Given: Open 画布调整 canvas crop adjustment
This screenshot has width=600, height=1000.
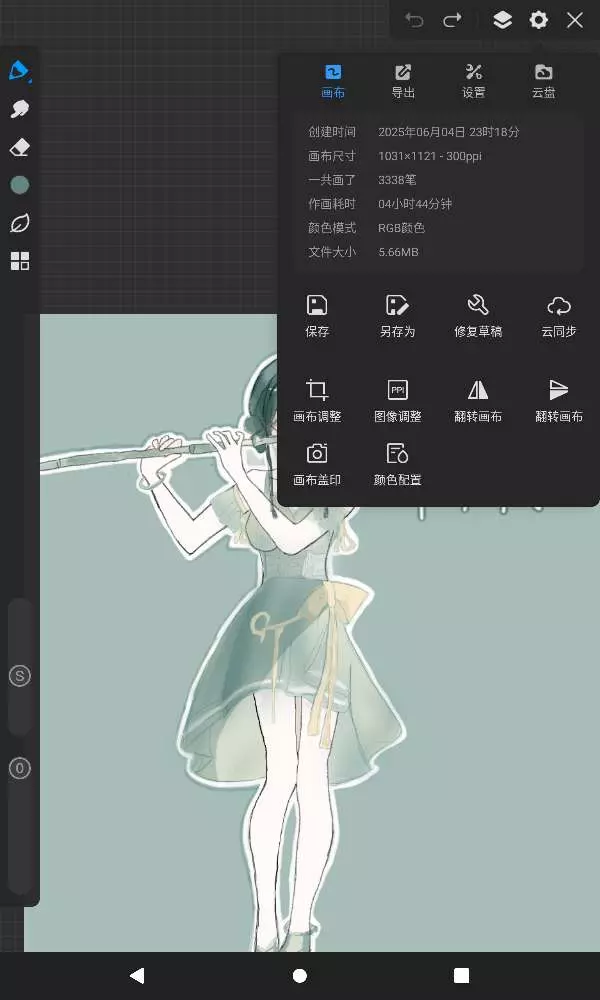Looking at the screenshot, I should click(317, 400).
